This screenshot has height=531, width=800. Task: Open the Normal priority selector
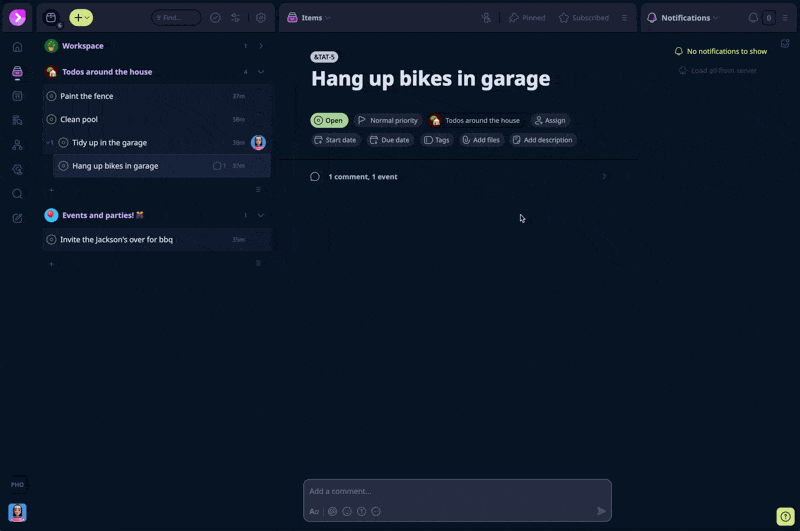pos(388,120)
